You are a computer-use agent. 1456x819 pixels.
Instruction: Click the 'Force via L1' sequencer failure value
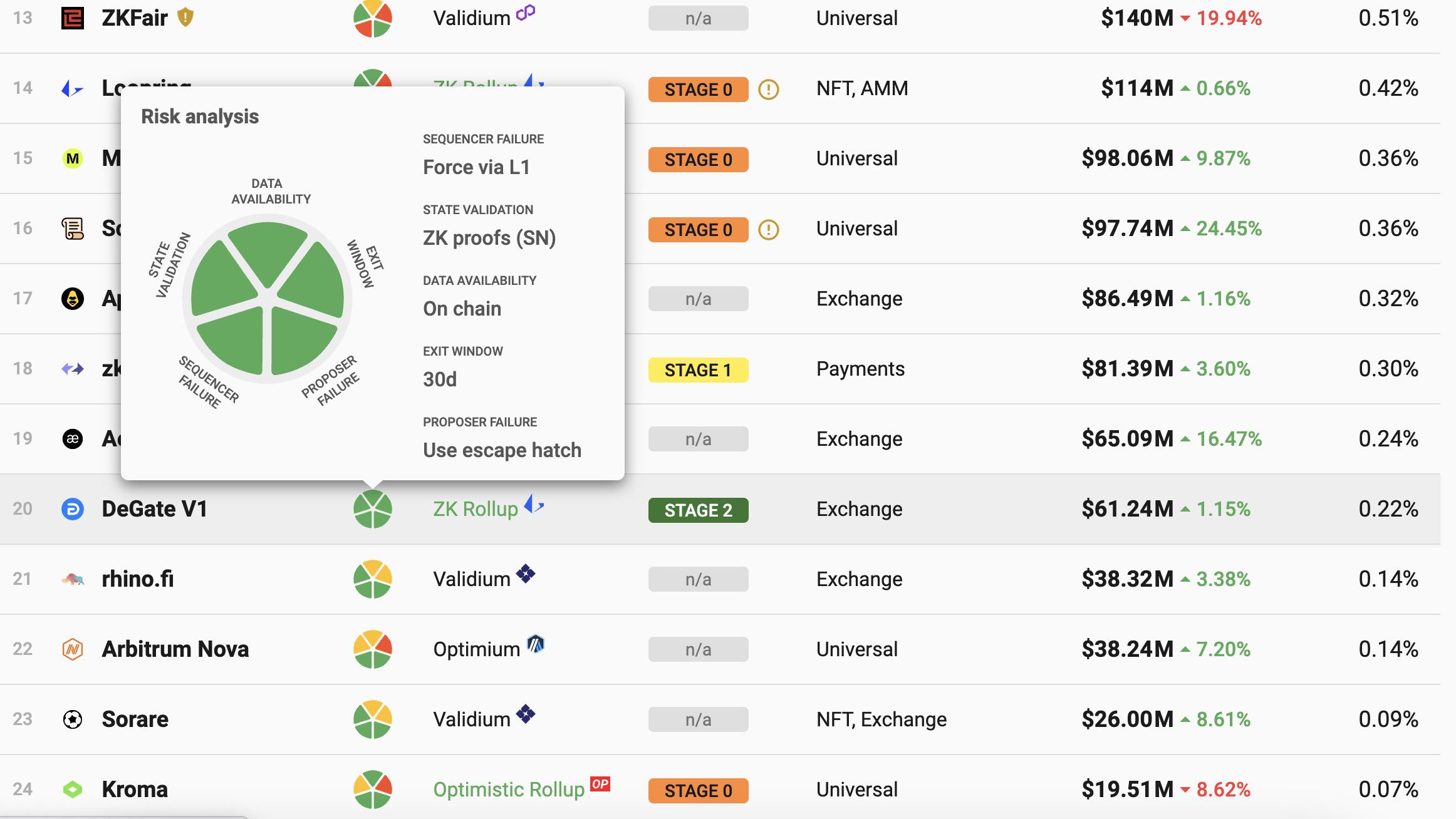[x=477, y=167]
